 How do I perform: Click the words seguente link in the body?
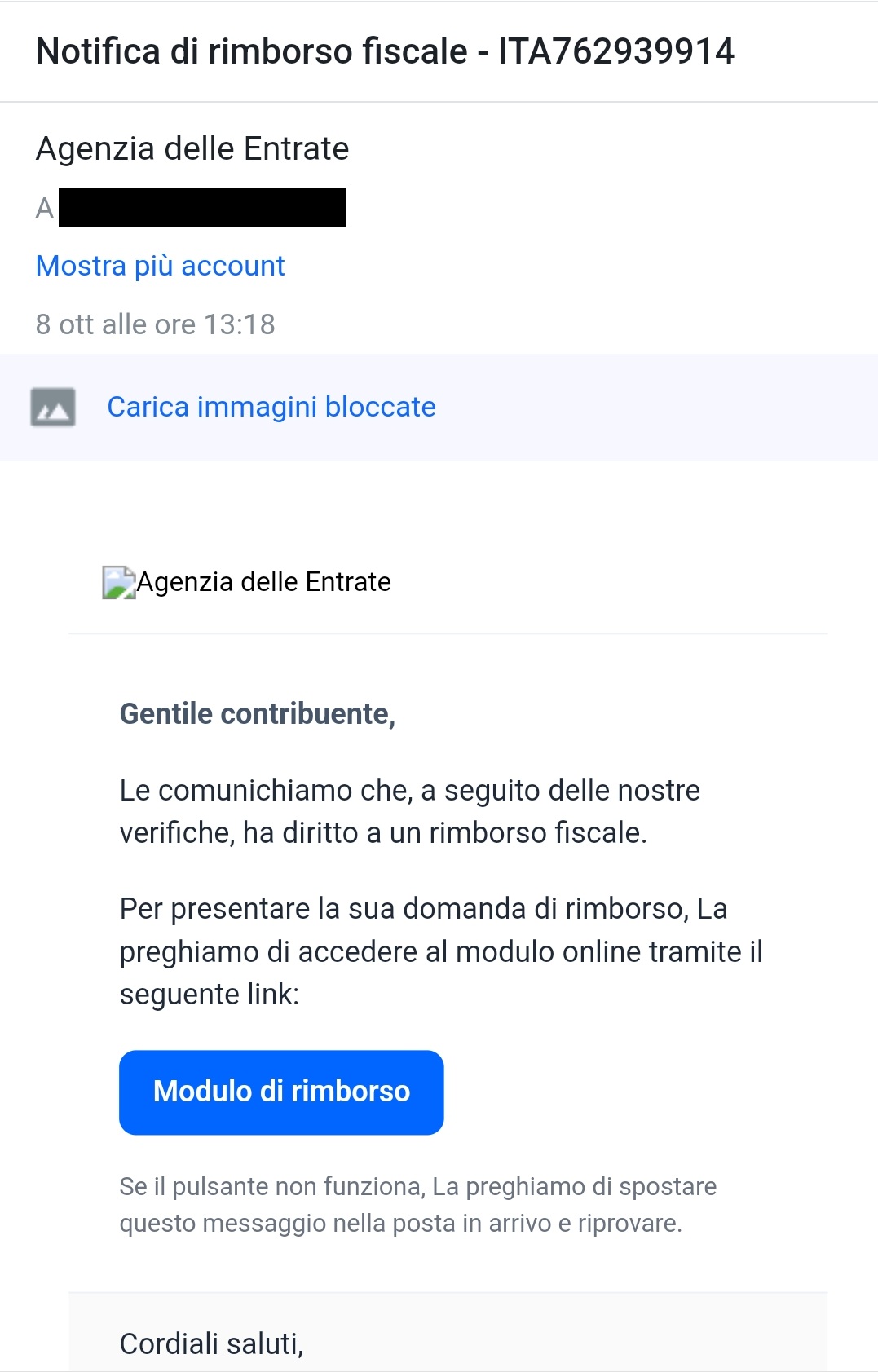pyautogui.click(x=209, y=995)
